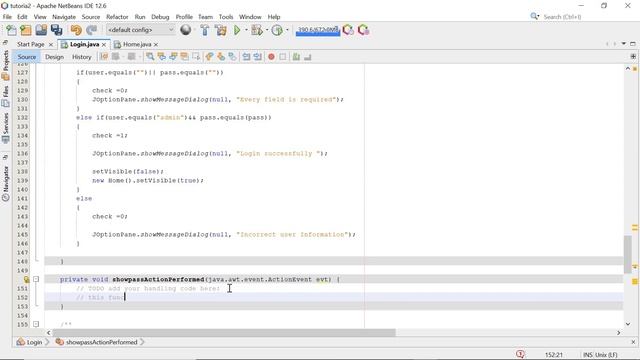This screenshot has height=360, width=640.
Task: Switch to the Start Page tab
Action: (x=31, y=44)
